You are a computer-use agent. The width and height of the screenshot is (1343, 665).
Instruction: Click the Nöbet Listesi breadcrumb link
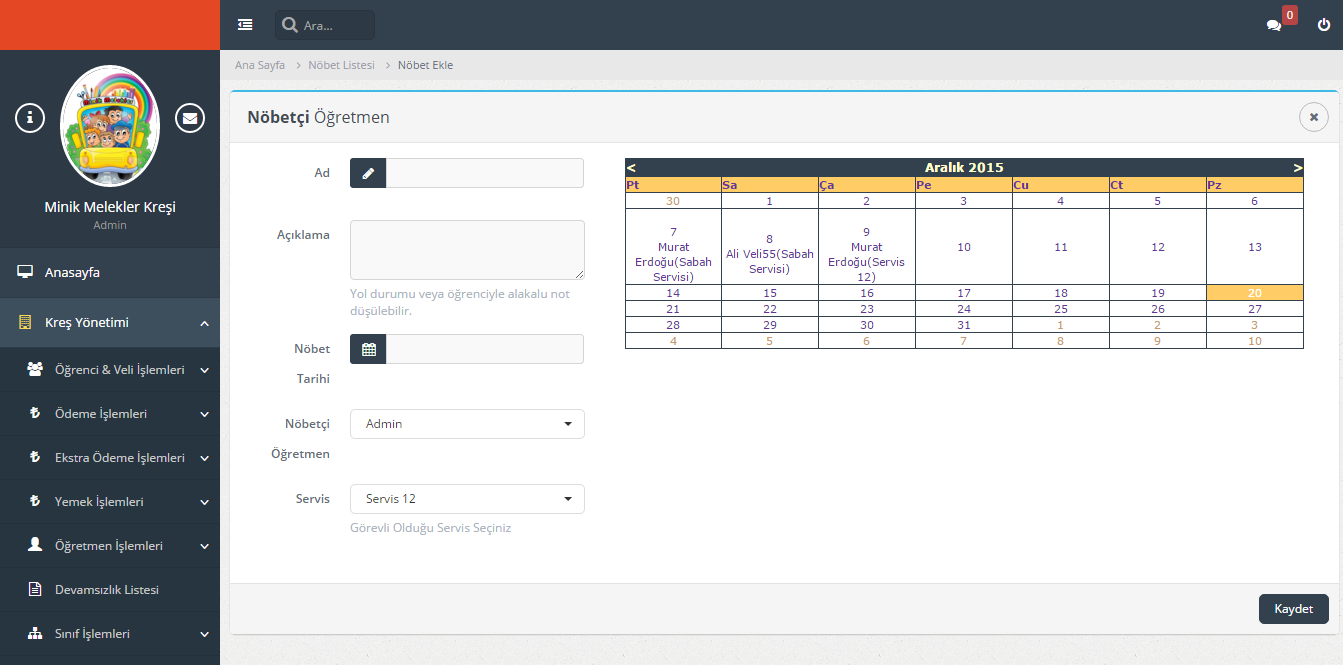(341, 65)
